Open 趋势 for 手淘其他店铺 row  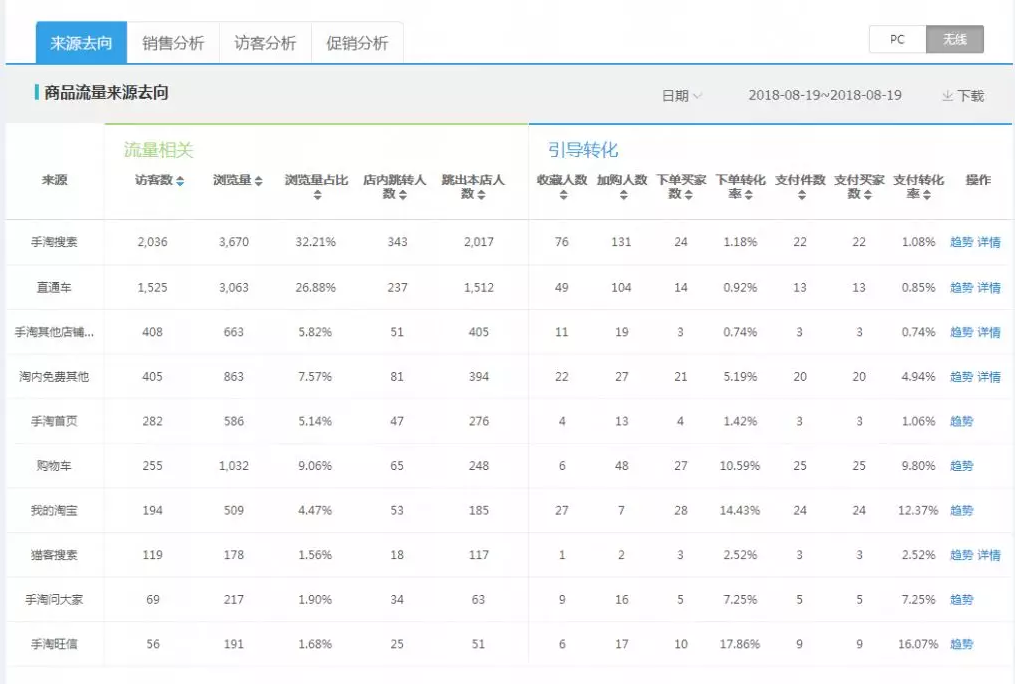click(961, 332)
